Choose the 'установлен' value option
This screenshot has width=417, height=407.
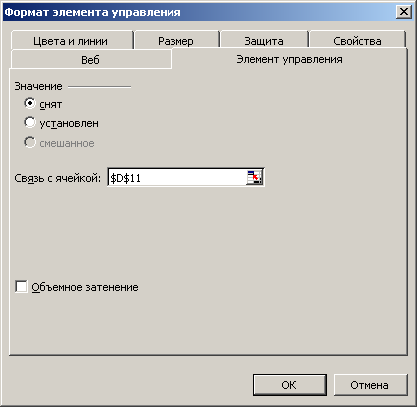click(30, 122)
